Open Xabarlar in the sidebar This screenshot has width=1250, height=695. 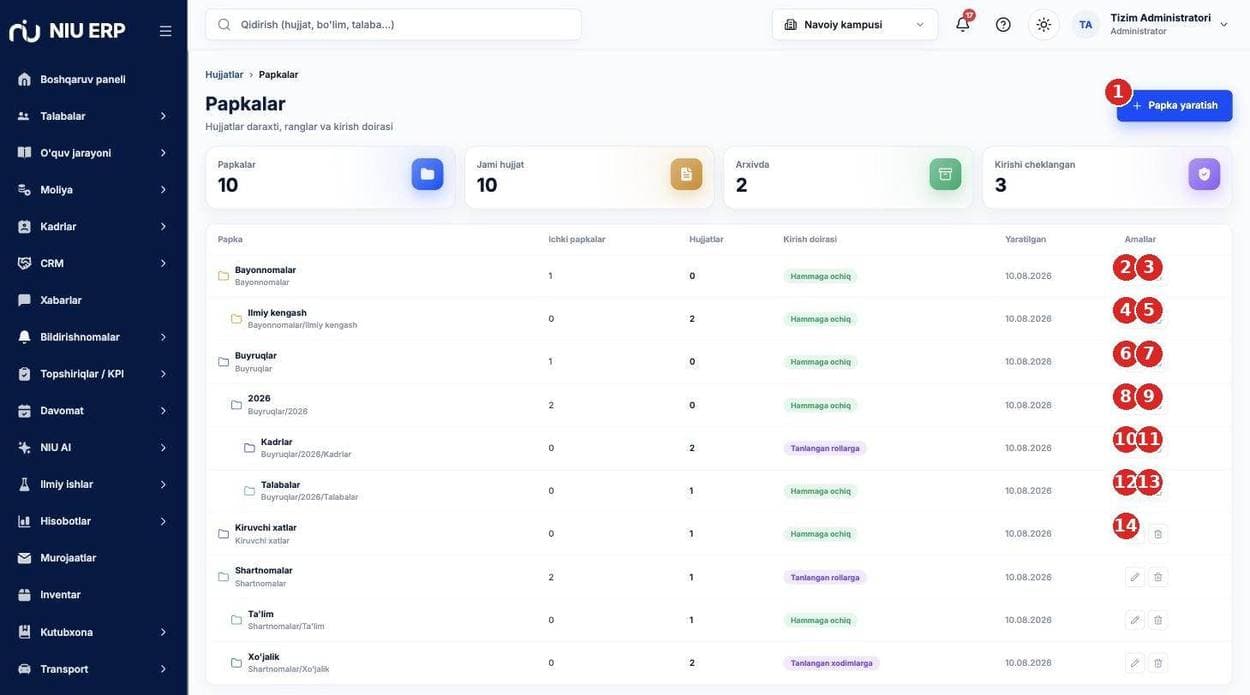(x=93, y=300)
